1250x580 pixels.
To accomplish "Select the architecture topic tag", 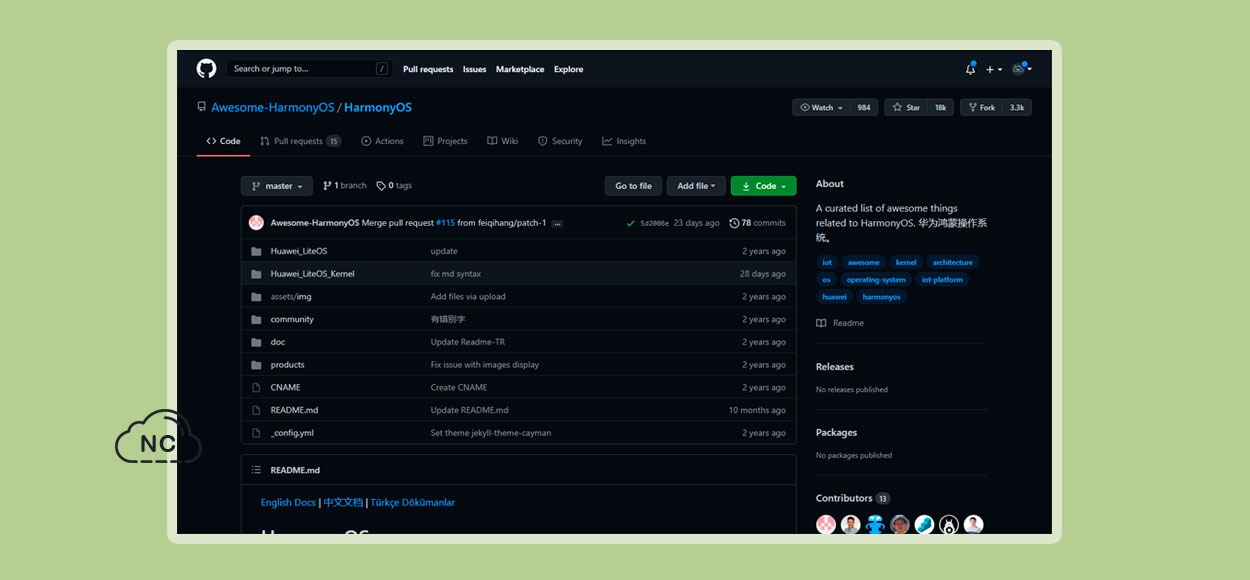I will (x=953, y=263).
